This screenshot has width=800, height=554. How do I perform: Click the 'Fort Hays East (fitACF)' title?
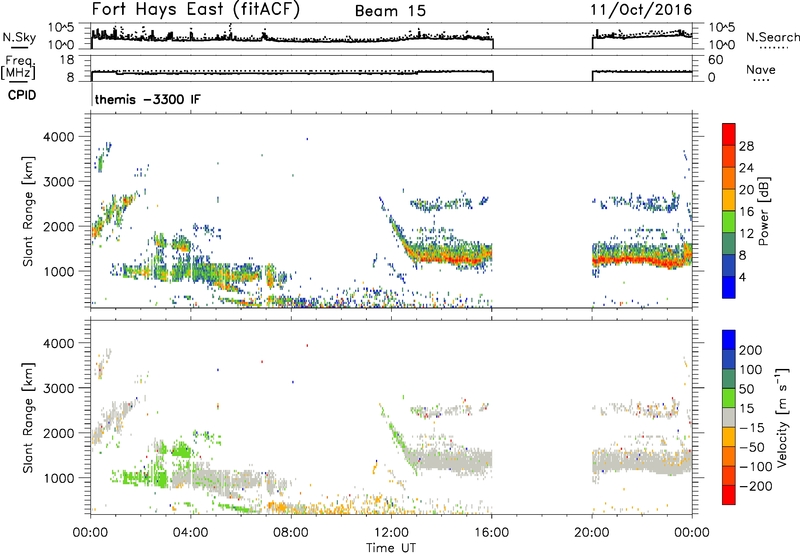(195, 9)
